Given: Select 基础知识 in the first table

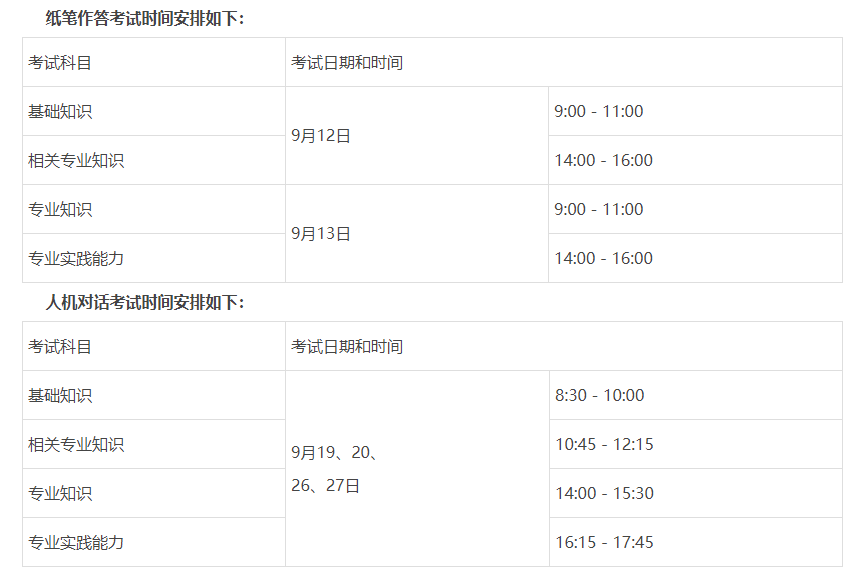Looking at the screenshot, I should pyautogui.click(x=60, y=112).
